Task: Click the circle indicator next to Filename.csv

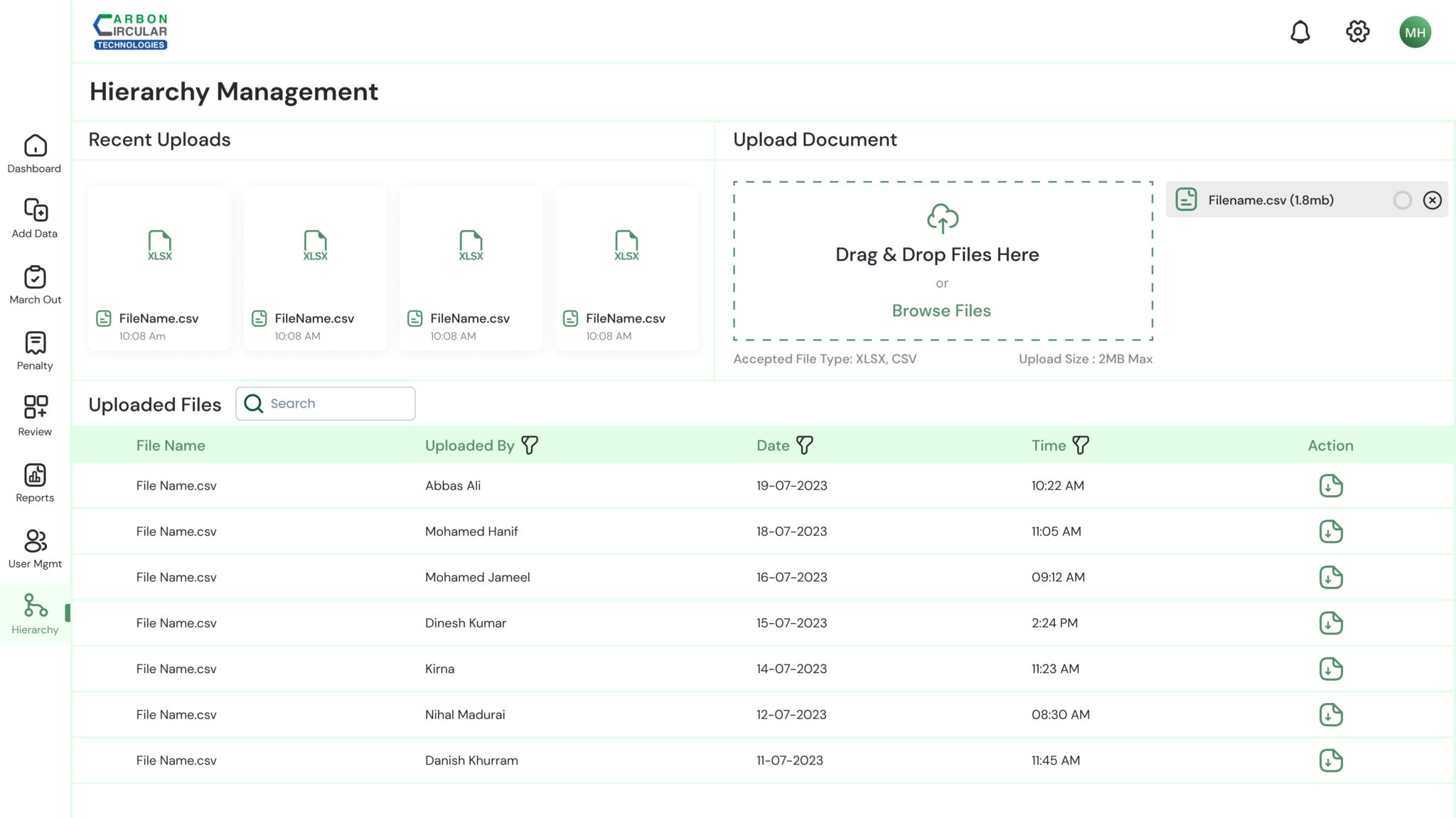Action: (x=1402, y=200)
